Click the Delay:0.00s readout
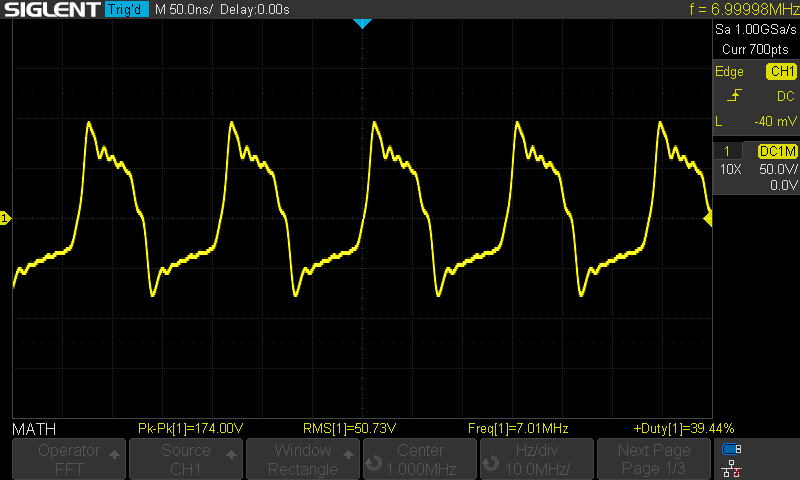Image resolution: width=800 pixels, height=480 pixels. pos(255,9)
